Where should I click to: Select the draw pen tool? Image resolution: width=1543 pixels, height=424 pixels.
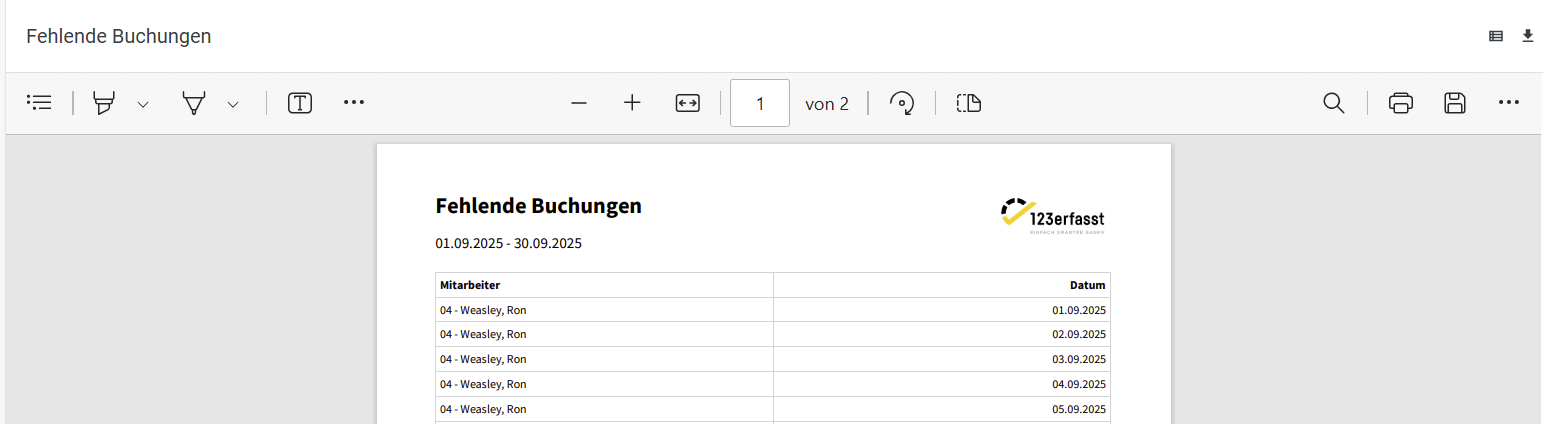coord(193,103)
